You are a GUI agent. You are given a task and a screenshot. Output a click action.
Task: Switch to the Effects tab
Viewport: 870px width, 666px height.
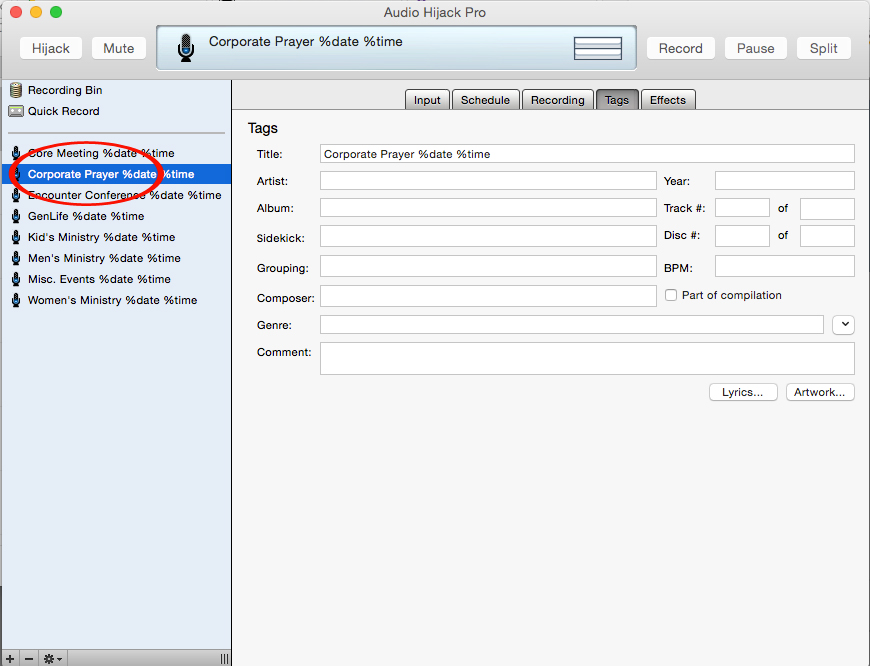point(668,100)
